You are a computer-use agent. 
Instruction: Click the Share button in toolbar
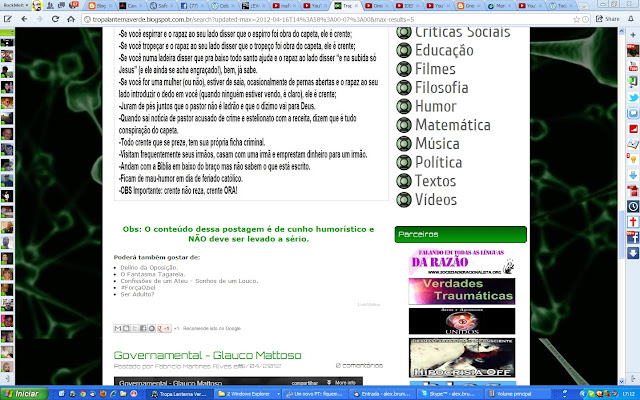coord(608,19)
